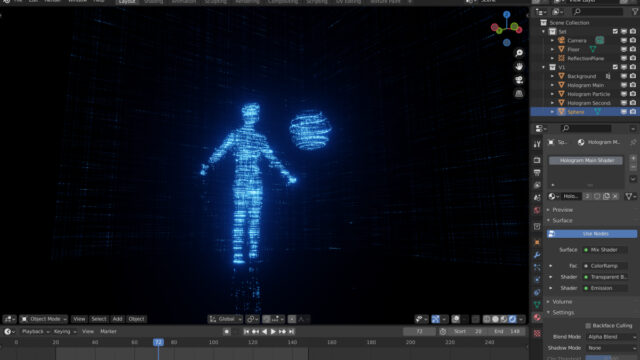Toggle viewport overlays button
The height and width of the screenshot is (360, 640).
[x=456, y=319]
